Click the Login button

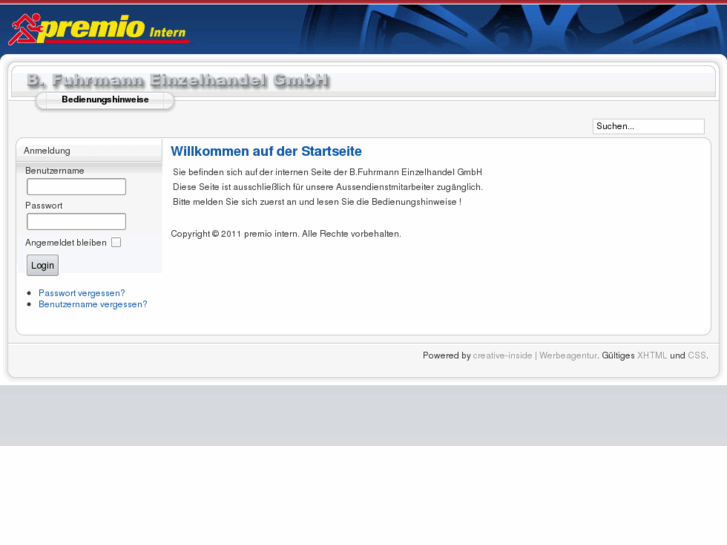(43, 265)
